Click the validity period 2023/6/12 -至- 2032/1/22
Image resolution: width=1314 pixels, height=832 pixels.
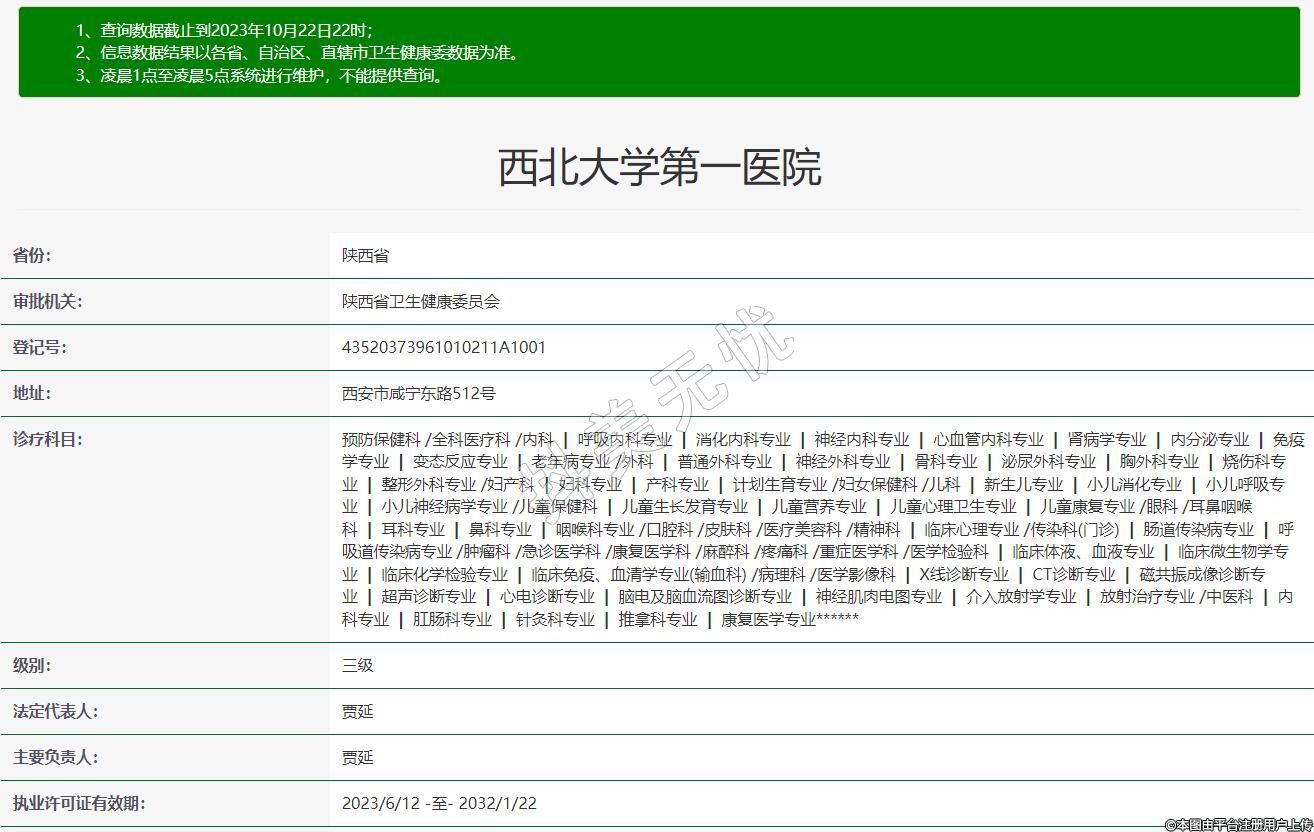pyautogui.click(x=439, y=804)
